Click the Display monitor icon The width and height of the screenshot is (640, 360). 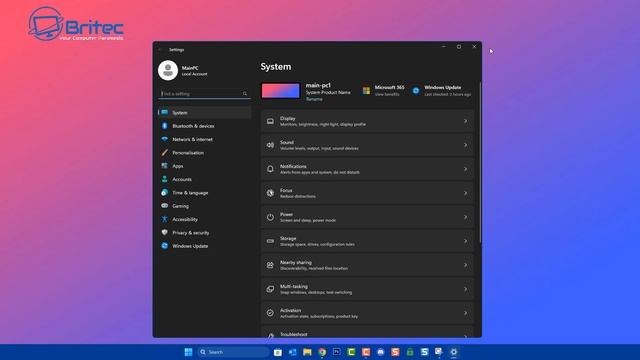(x=270, y=121)
